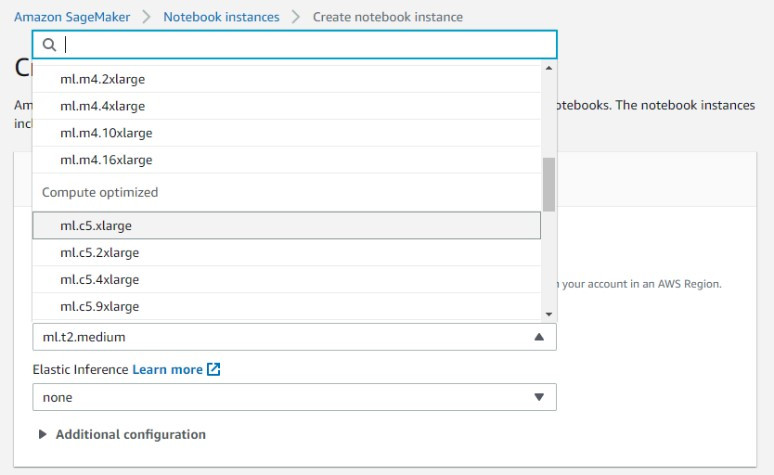774x475 pixels.
Task: Go to Amazon SageMaker breadcrumb
Action: [72, 17]
